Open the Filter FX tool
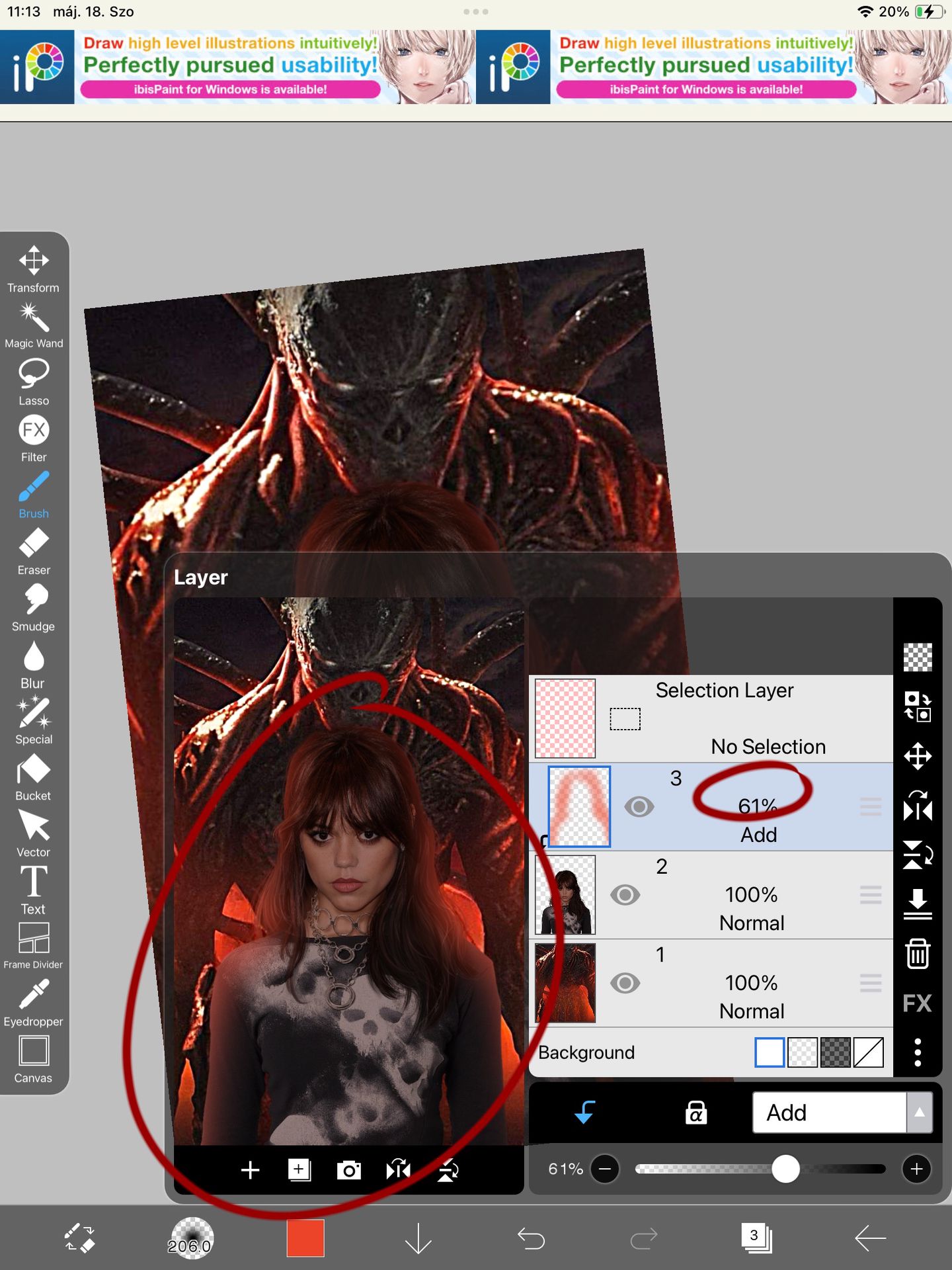952x1270 pixels. (34, 438)
